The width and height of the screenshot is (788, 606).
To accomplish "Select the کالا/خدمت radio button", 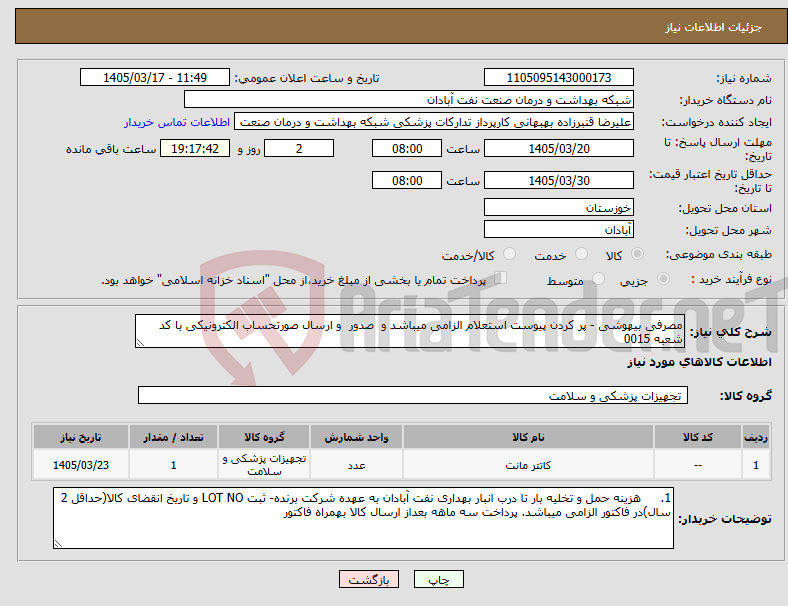I will (x=510, y=254).
